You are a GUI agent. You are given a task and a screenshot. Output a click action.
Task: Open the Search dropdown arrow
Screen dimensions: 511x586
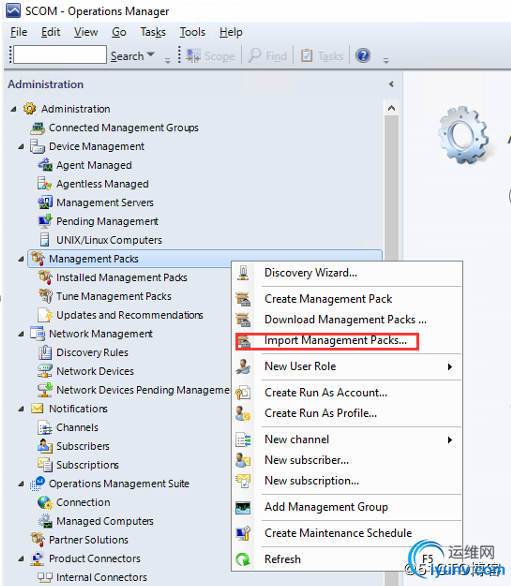[x=151, y=55]
